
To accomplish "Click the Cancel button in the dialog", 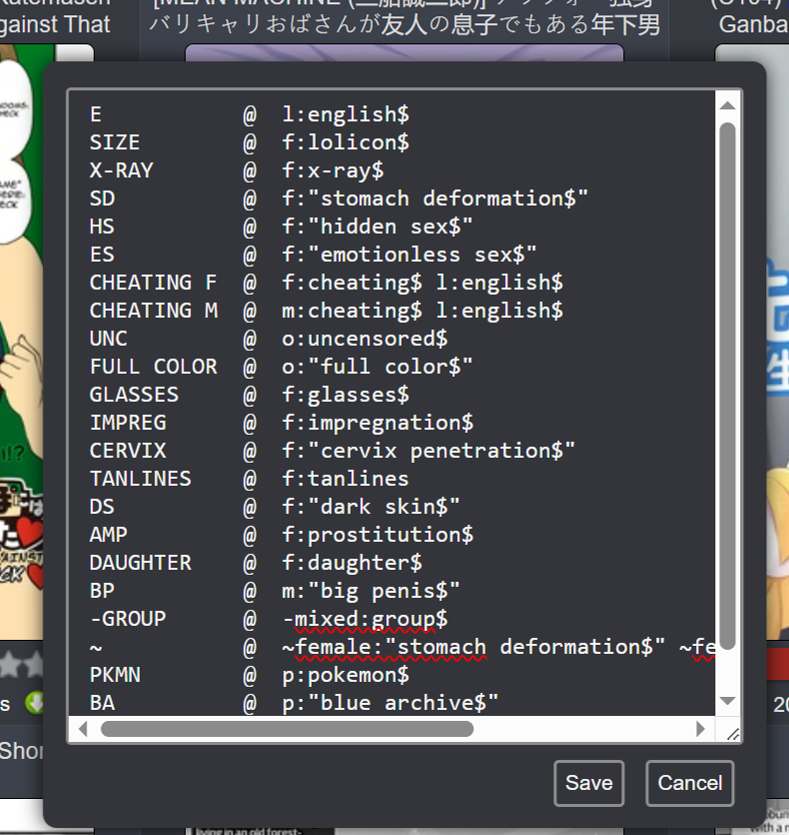I will coord(690,783).
